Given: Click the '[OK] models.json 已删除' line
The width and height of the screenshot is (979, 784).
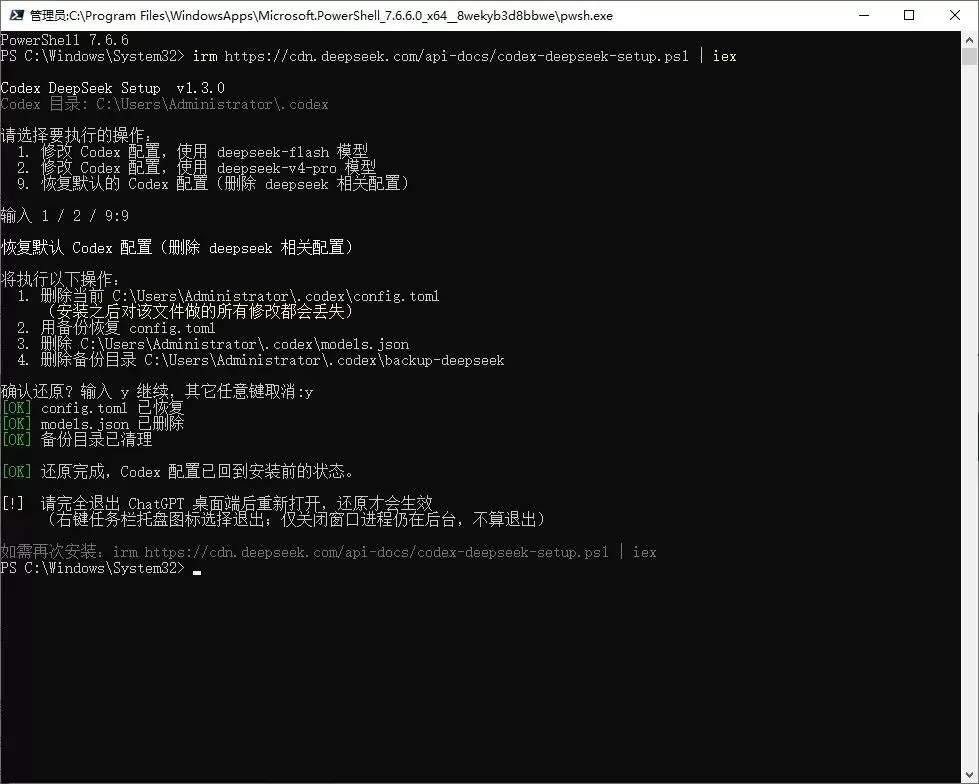Looking at the screenshot, I should point(92,424).
